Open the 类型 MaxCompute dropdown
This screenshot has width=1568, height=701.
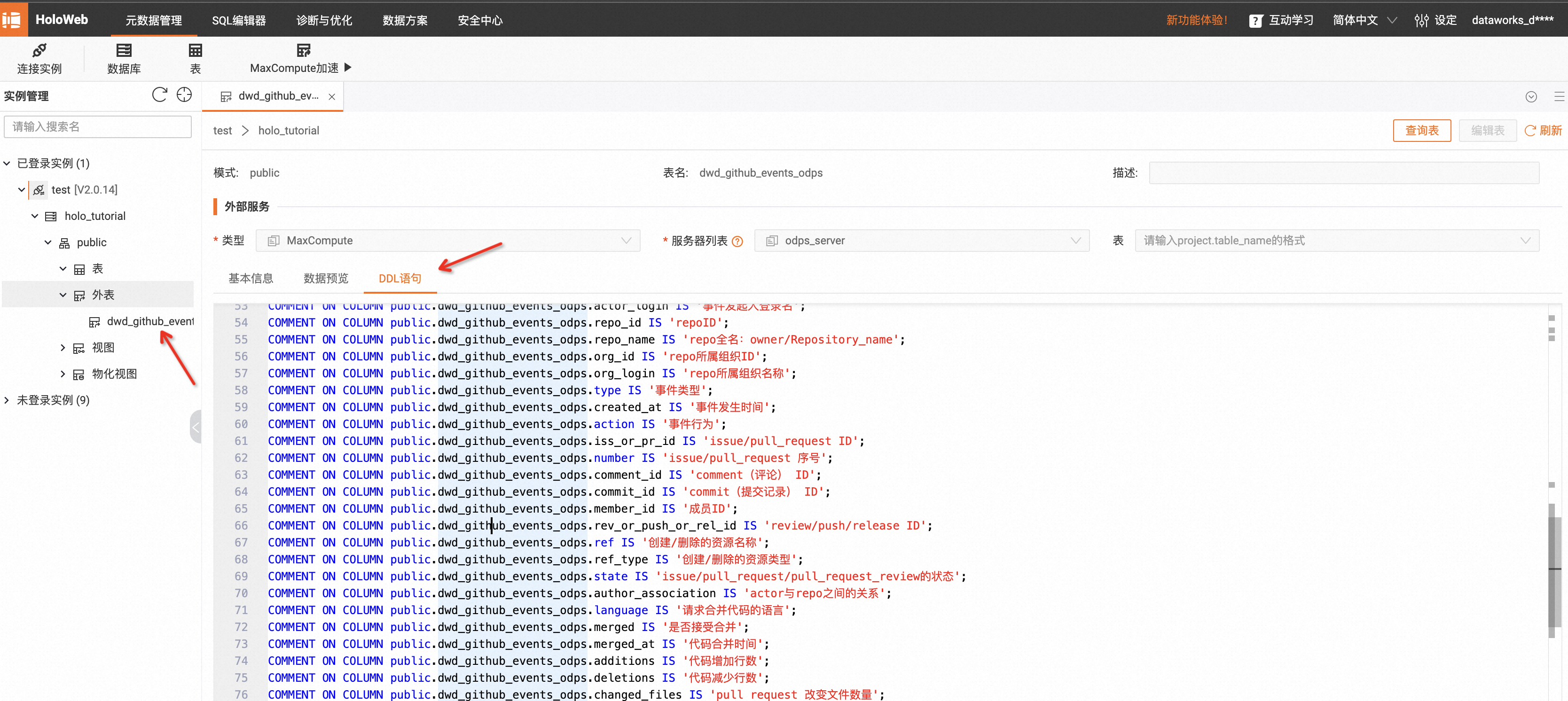coord(447,241)
